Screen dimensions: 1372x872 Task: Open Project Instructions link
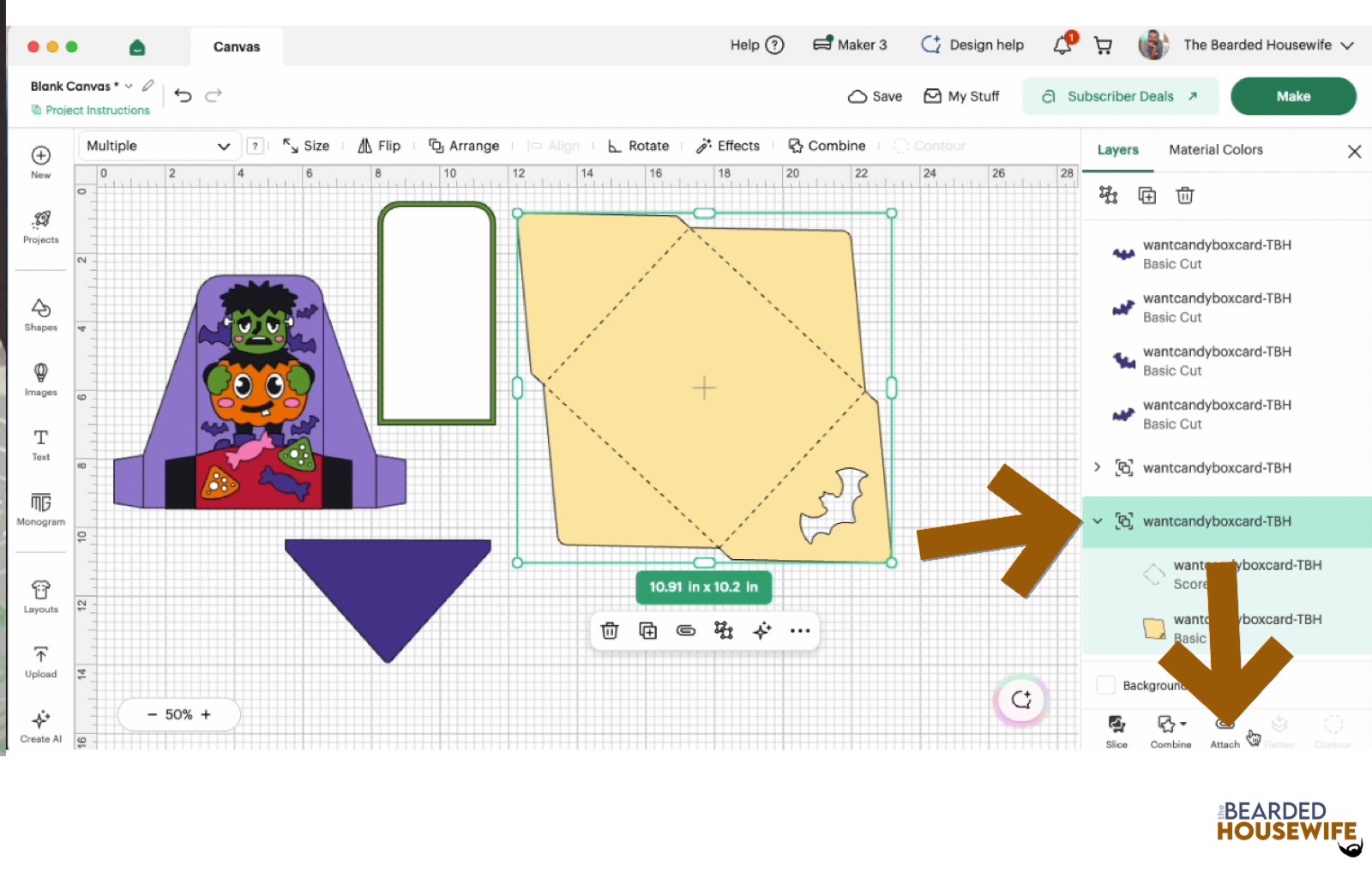coord(90,110)
